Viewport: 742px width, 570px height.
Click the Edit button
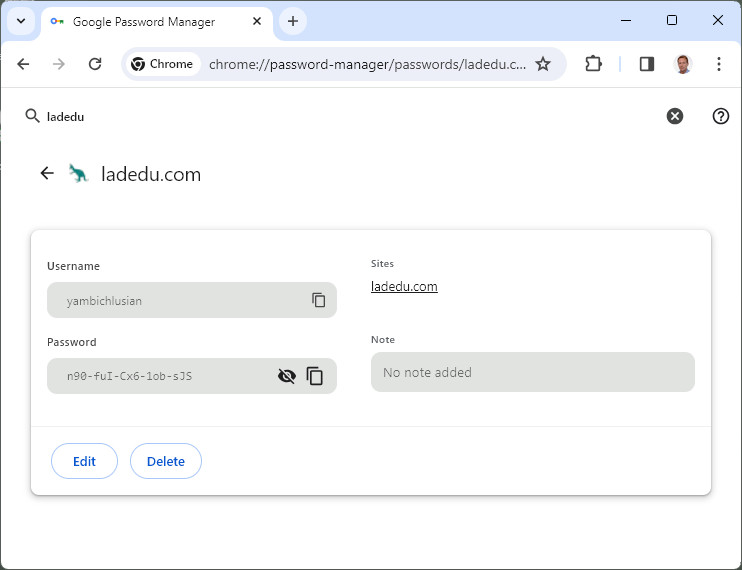pyautogui.click(x=84, y=461)
